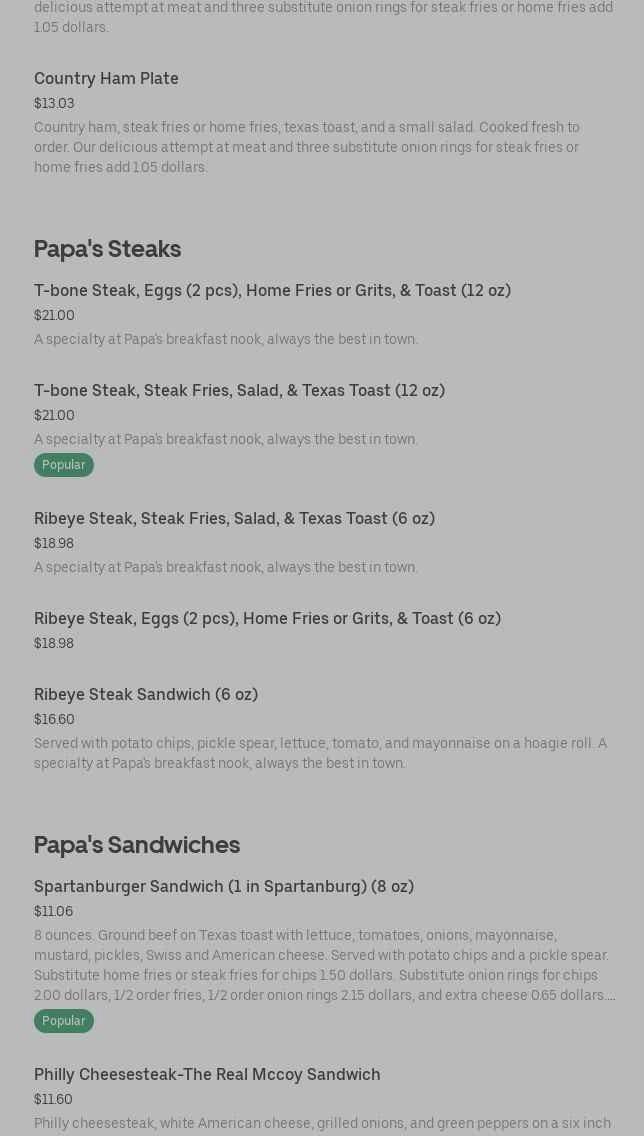Click the $11.60 Philly Cheesesteak price

pos(53,1099)
